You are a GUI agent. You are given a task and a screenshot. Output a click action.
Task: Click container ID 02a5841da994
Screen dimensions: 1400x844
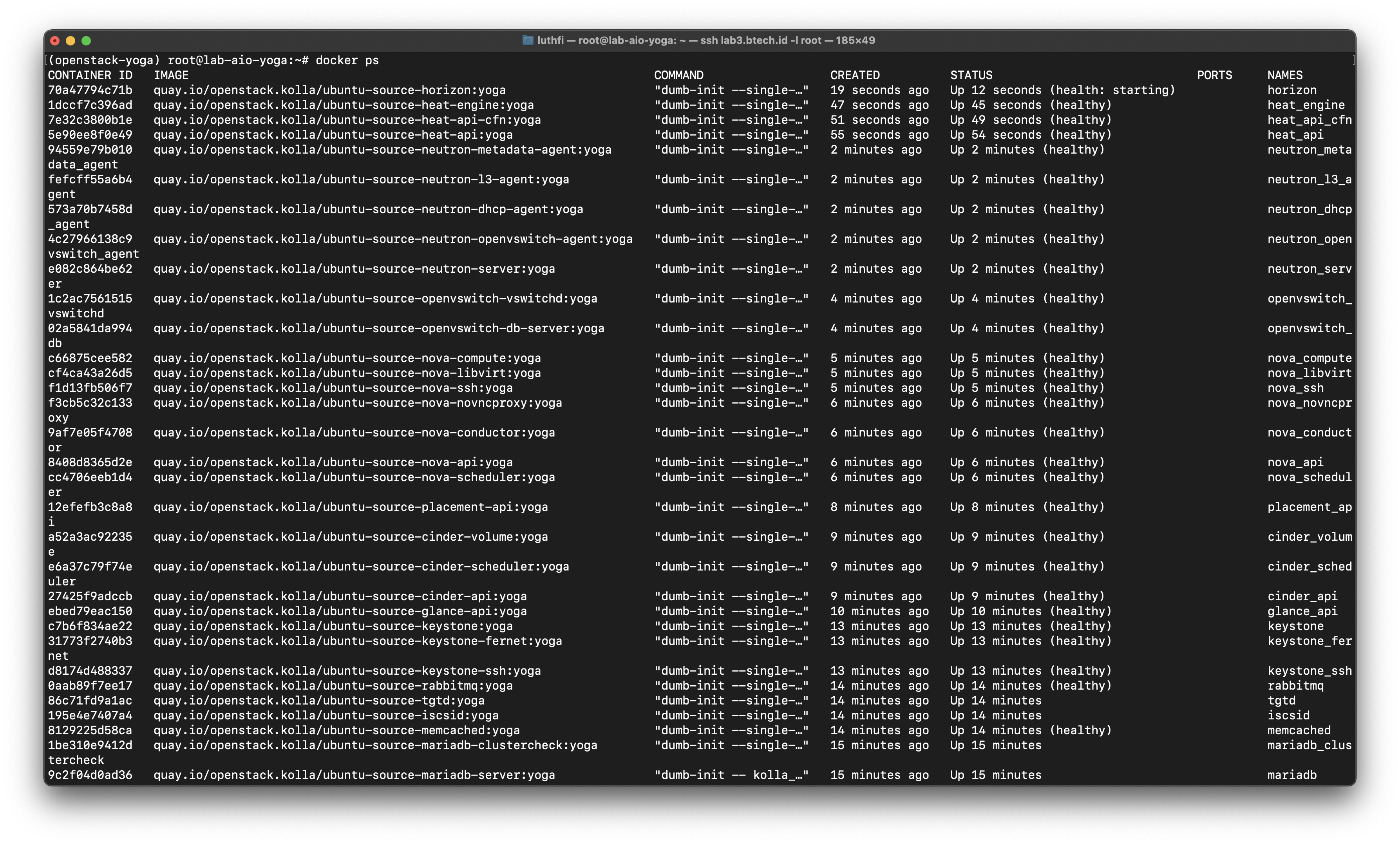(90, 328)
